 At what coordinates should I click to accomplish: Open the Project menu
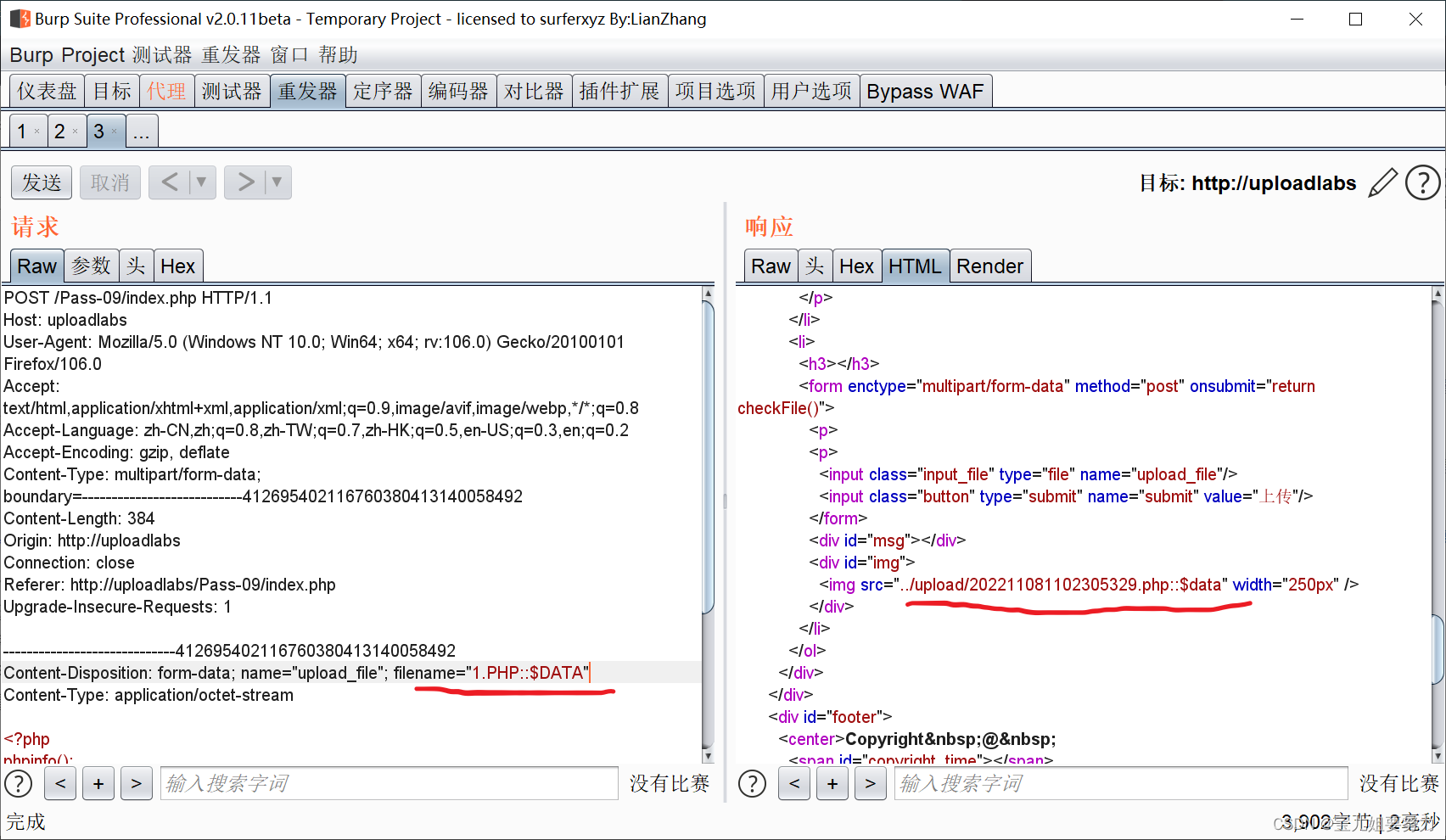click(x=93, y=55)
